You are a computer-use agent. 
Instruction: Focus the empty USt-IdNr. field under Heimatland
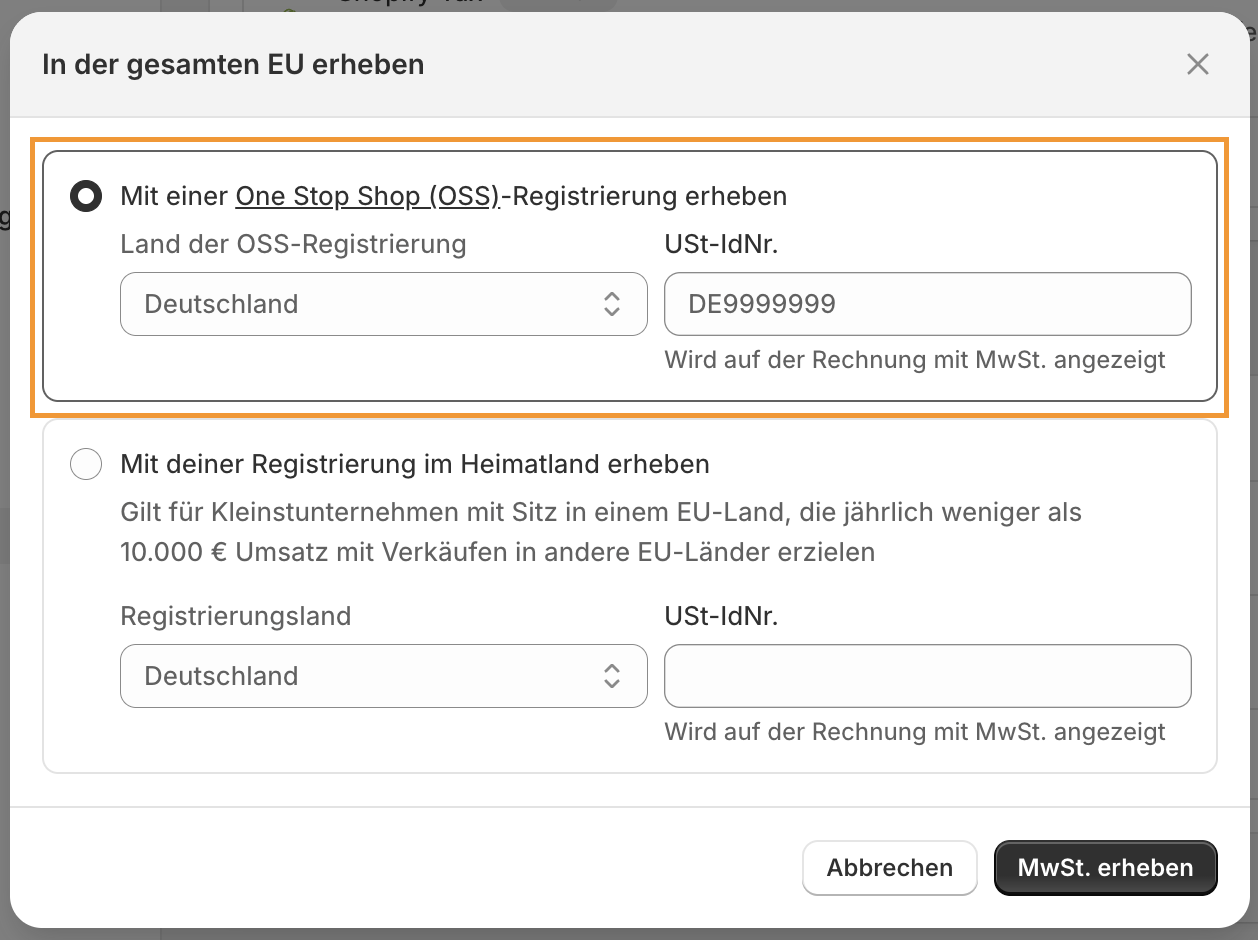[x=927, y=676]
